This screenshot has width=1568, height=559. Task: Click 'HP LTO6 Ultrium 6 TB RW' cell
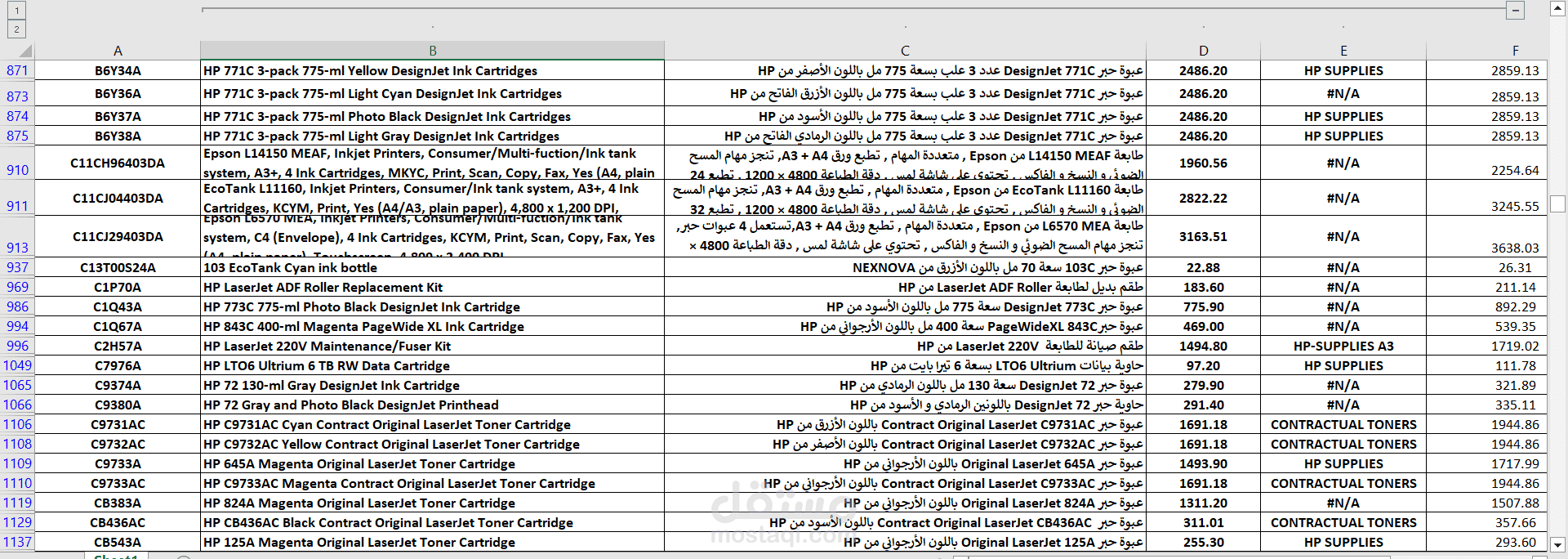[432, 365]
